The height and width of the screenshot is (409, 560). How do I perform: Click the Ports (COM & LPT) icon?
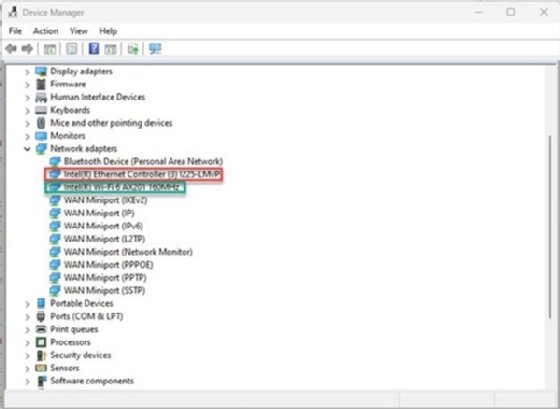41,316
